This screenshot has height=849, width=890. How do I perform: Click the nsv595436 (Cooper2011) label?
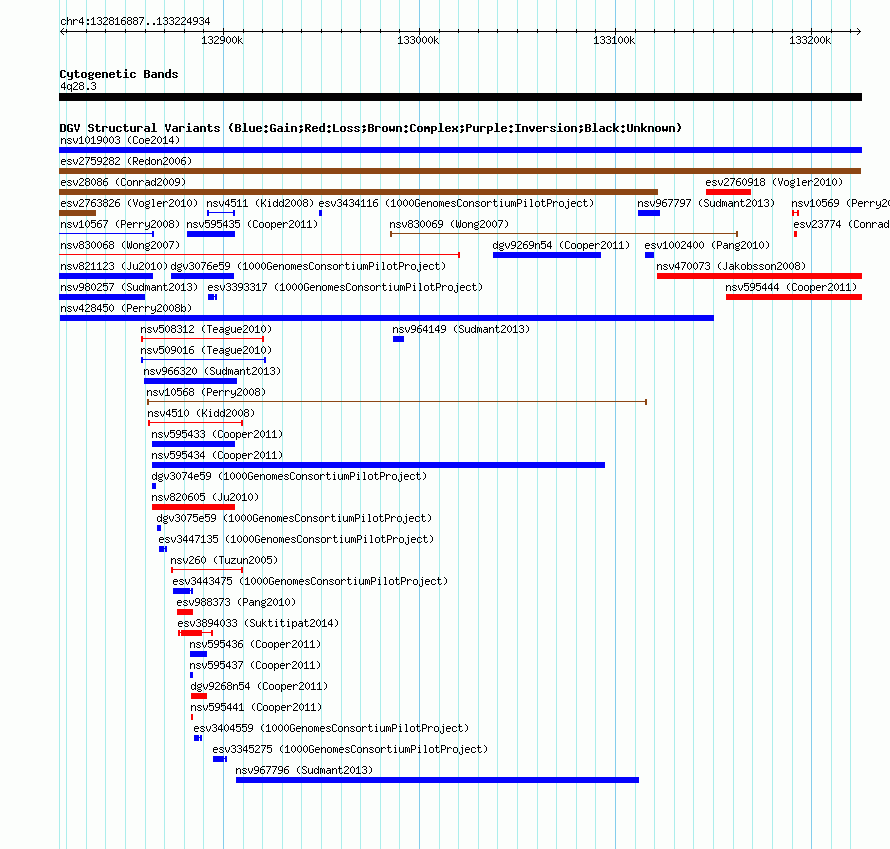(255, 644)
